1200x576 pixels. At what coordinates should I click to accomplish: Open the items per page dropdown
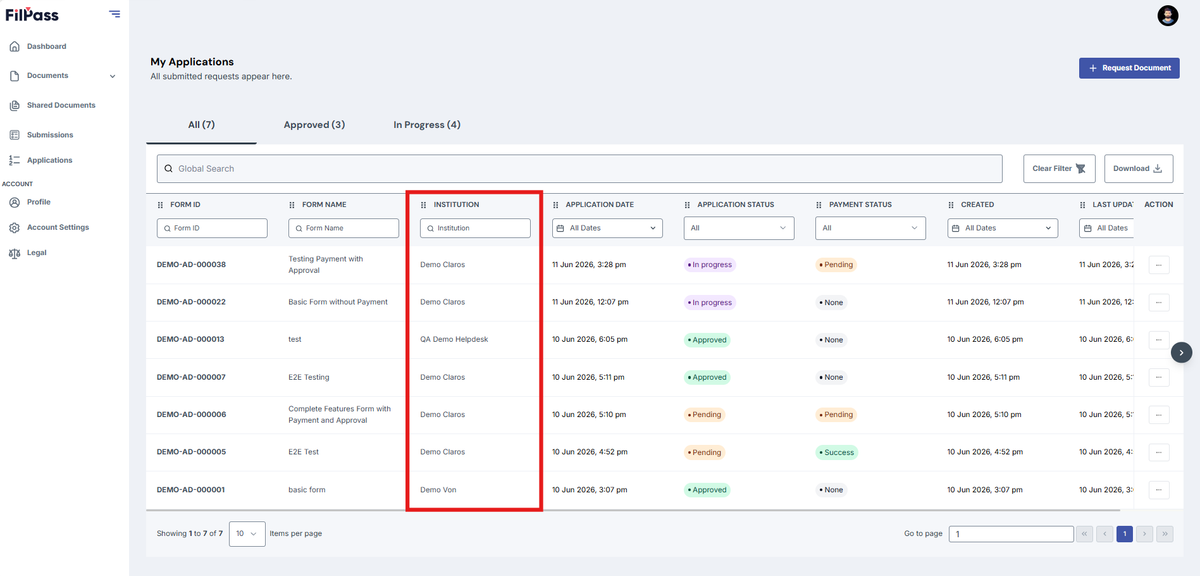pos(247,534)
